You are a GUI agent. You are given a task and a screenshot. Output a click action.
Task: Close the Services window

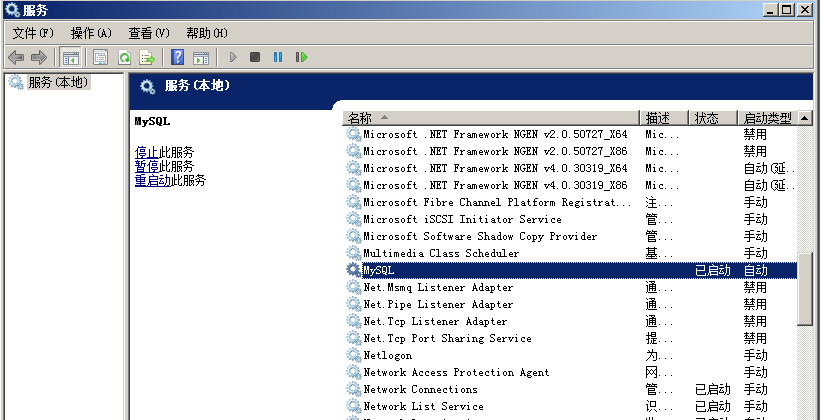tap(805, 9)
